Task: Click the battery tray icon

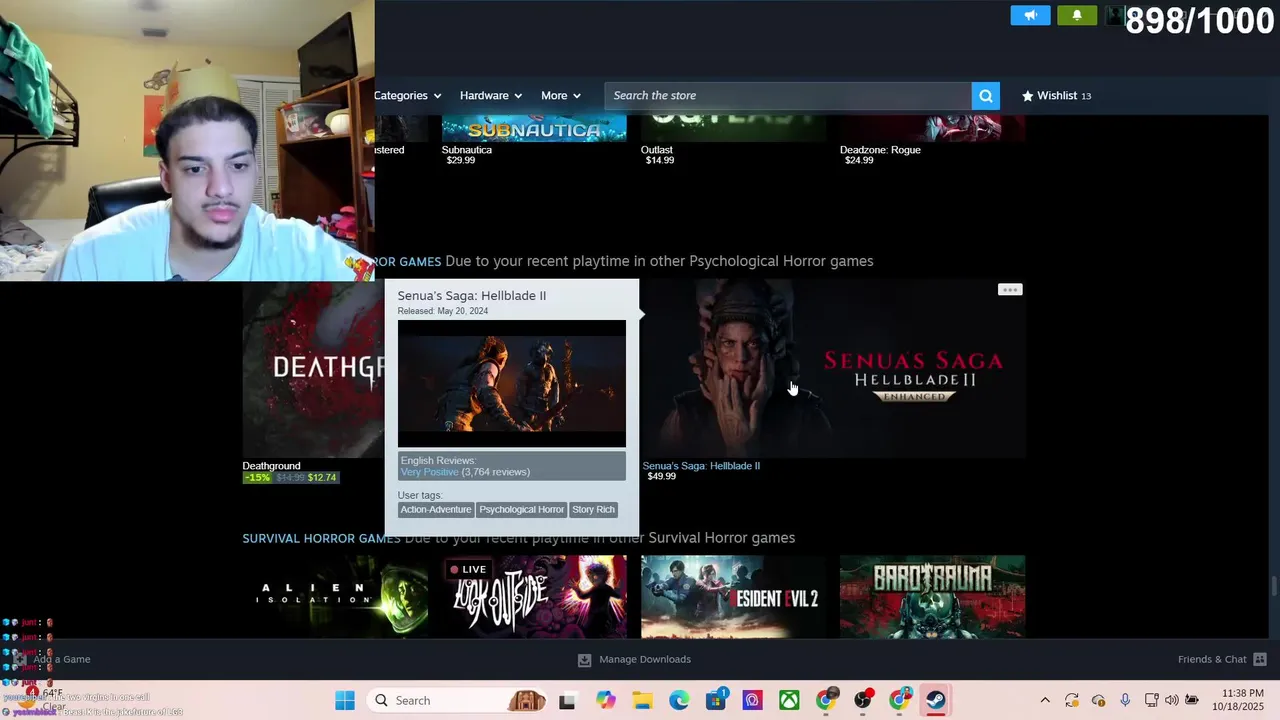Action: [x=1192, y=701]
